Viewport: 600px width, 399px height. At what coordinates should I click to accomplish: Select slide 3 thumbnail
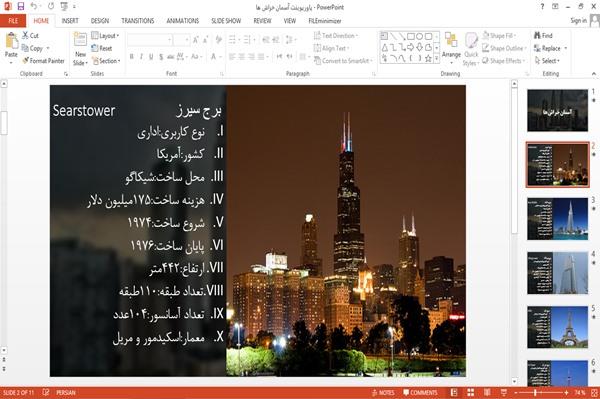(558, 219)
